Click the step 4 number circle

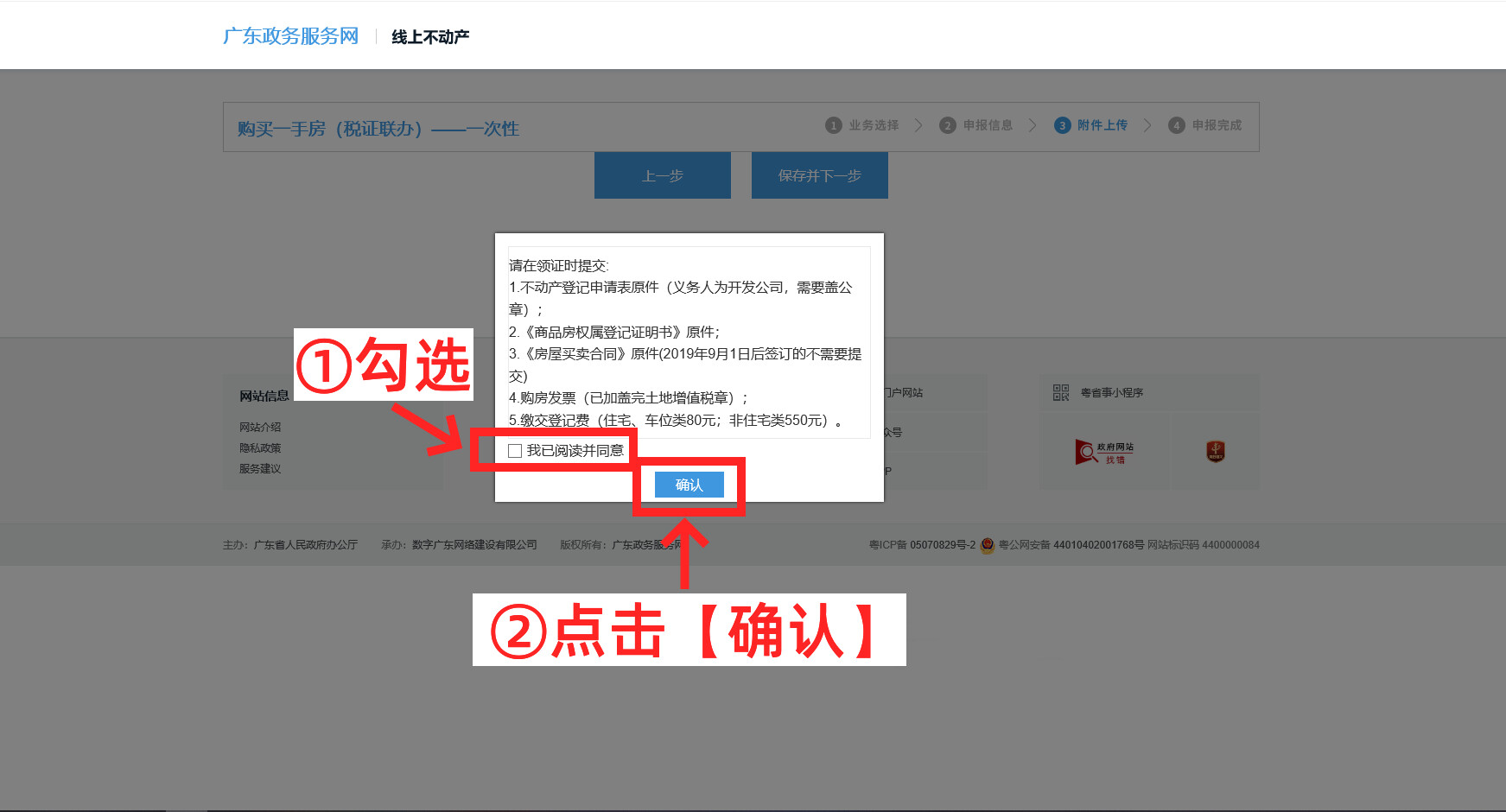point(1176,125)
